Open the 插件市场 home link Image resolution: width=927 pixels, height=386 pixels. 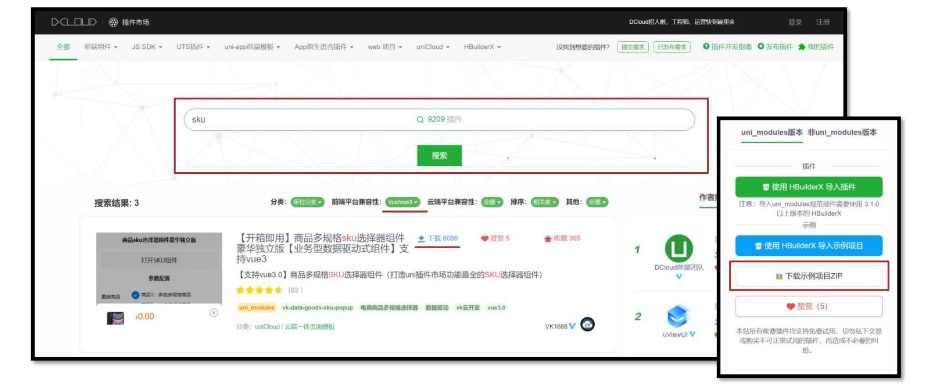(x=129, y=22)
